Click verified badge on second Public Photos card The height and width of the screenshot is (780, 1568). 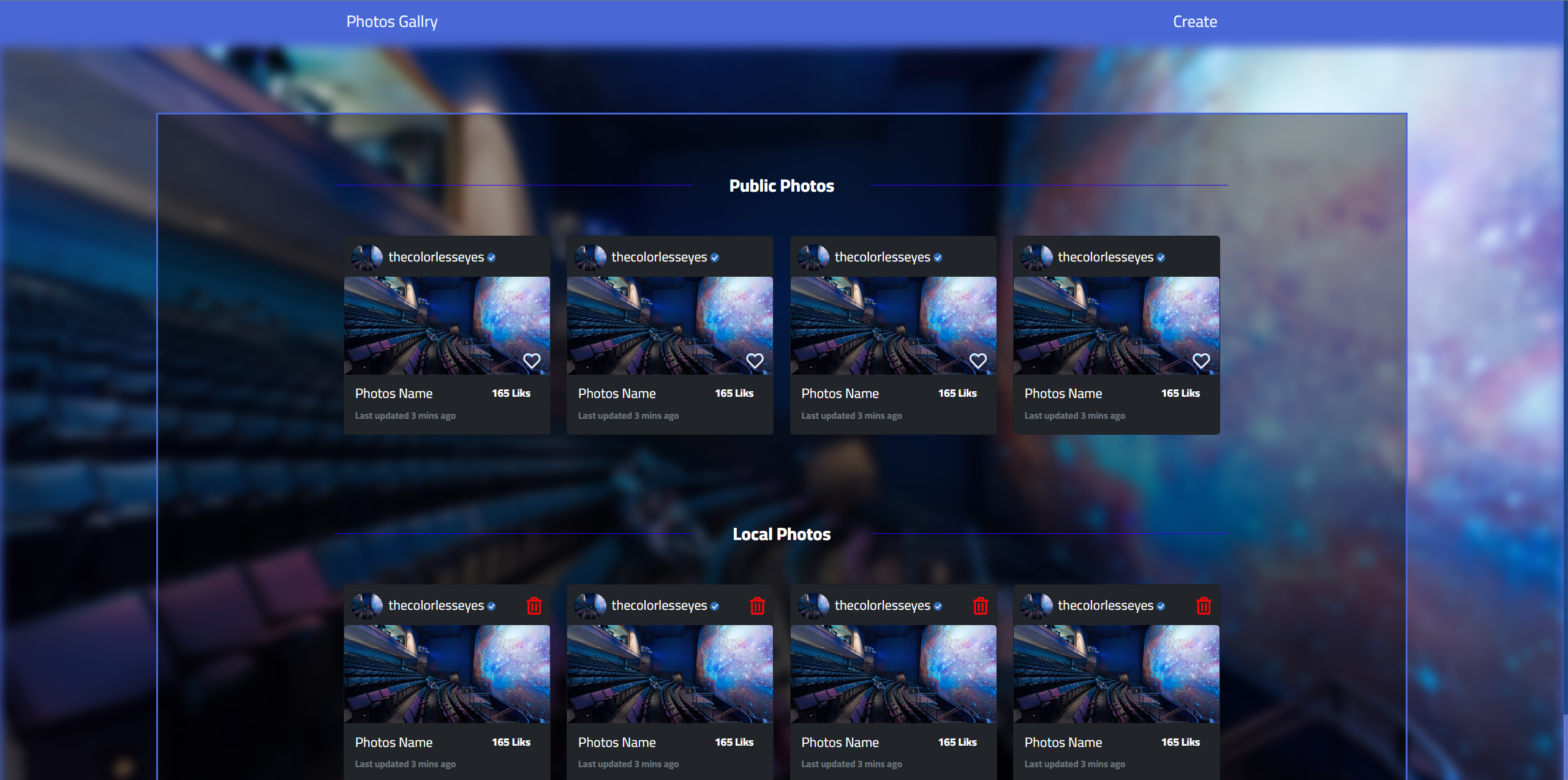pos(714,258)
